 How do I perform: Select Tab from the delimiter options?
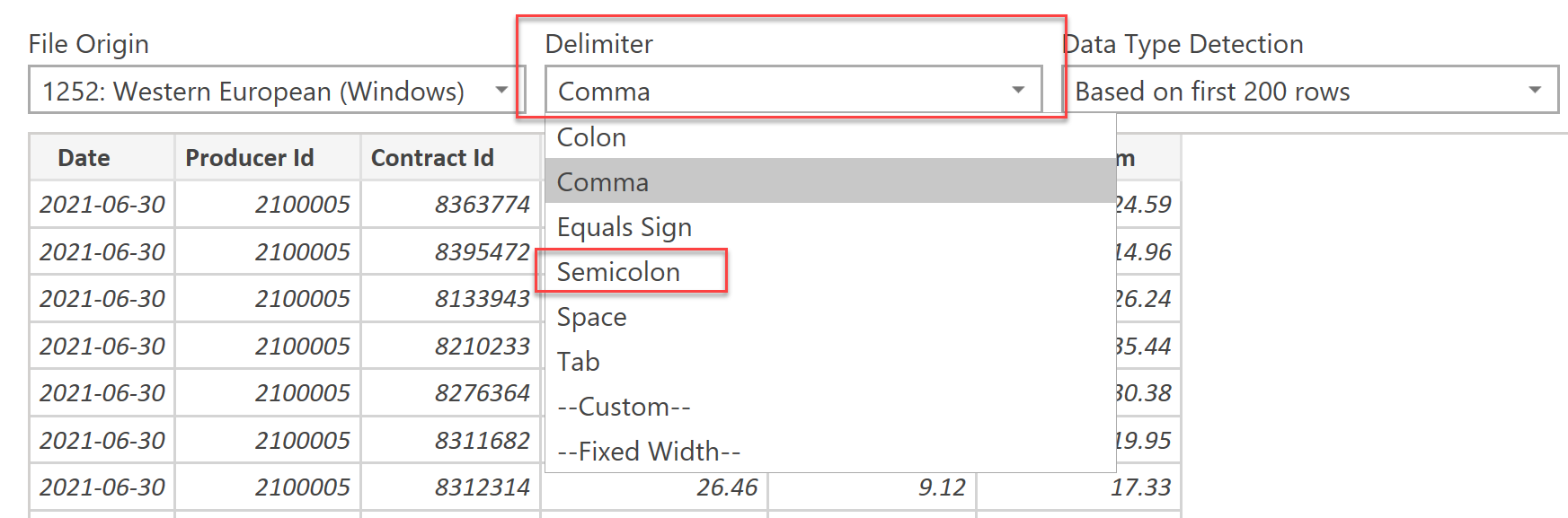pyautogui.click(x=578, y=361)
